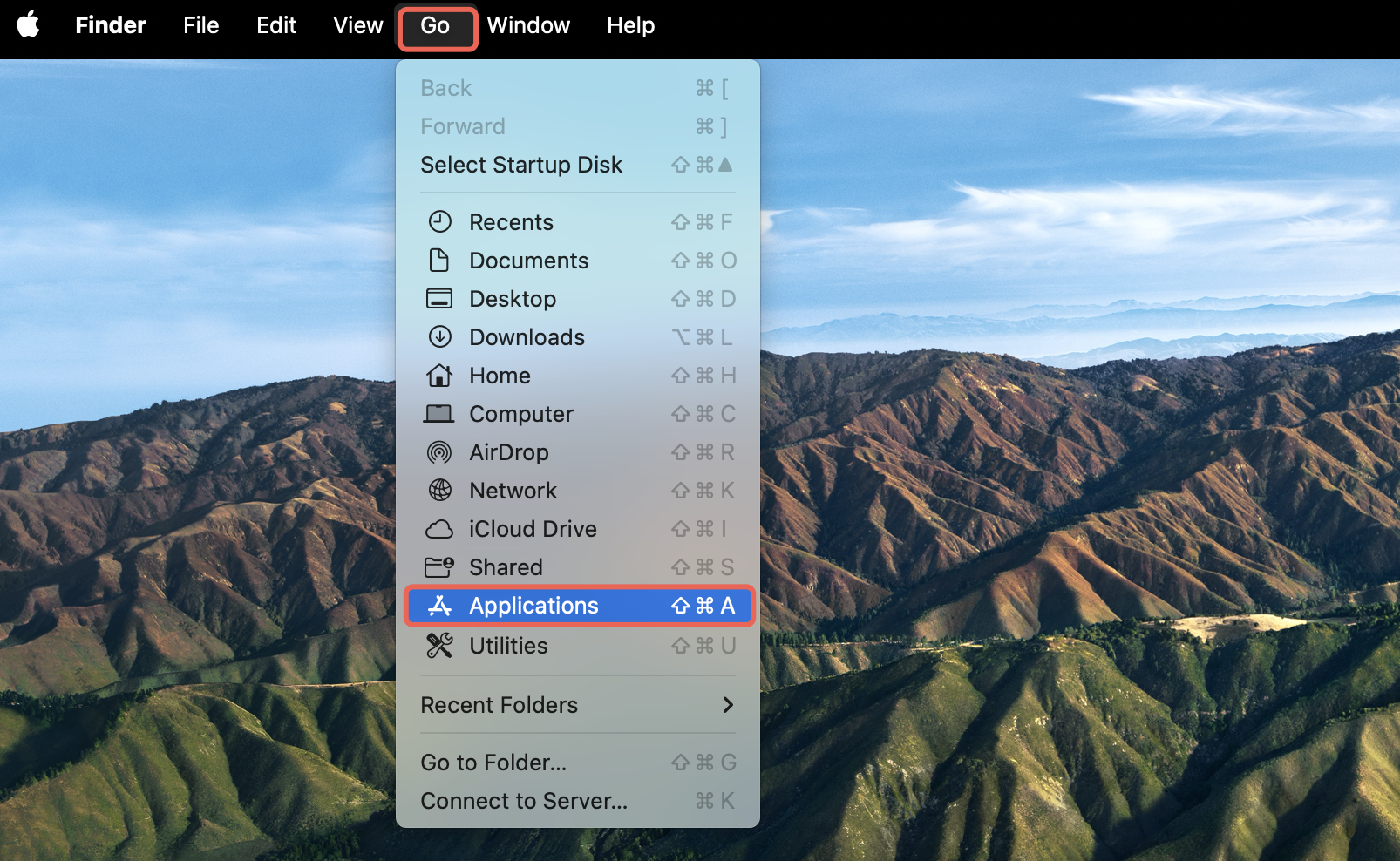This screenshot has width=1400, height=861.
Task: Open the Window menu
Action: click(x=528, y=25)
